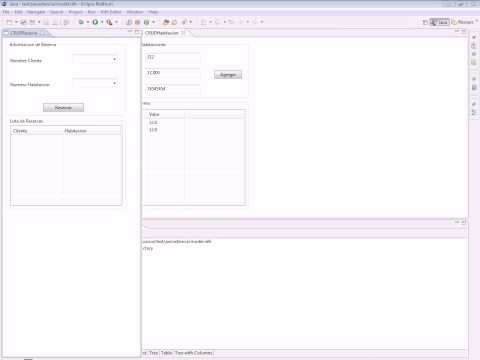The image size is (480, 360).
Task: Click the Reservar button
Action: pyautogui.click(x=63, y=108)
